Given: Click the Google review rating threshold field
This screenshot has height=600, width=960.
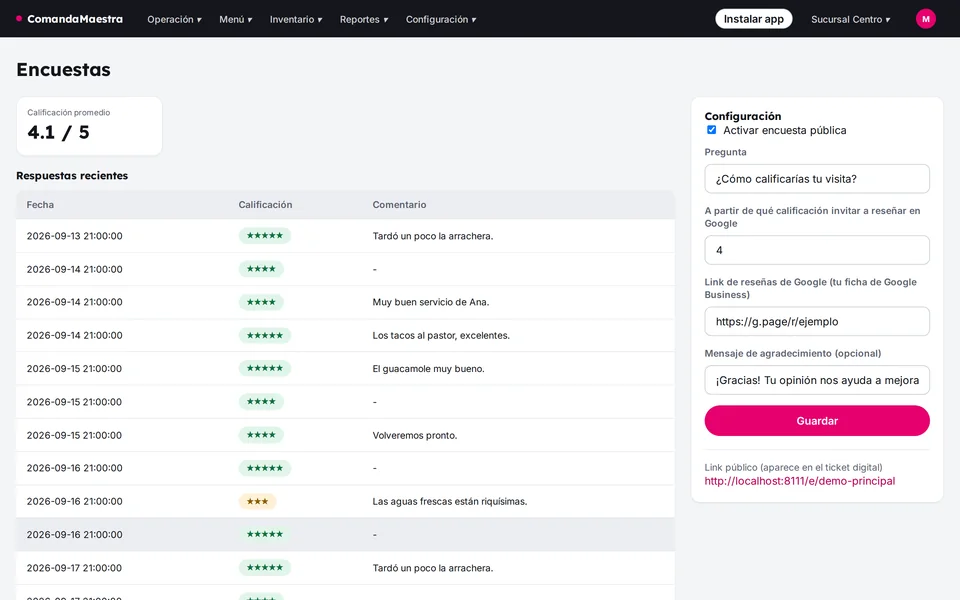Looking at the screenshot, I should pos(817,250).
